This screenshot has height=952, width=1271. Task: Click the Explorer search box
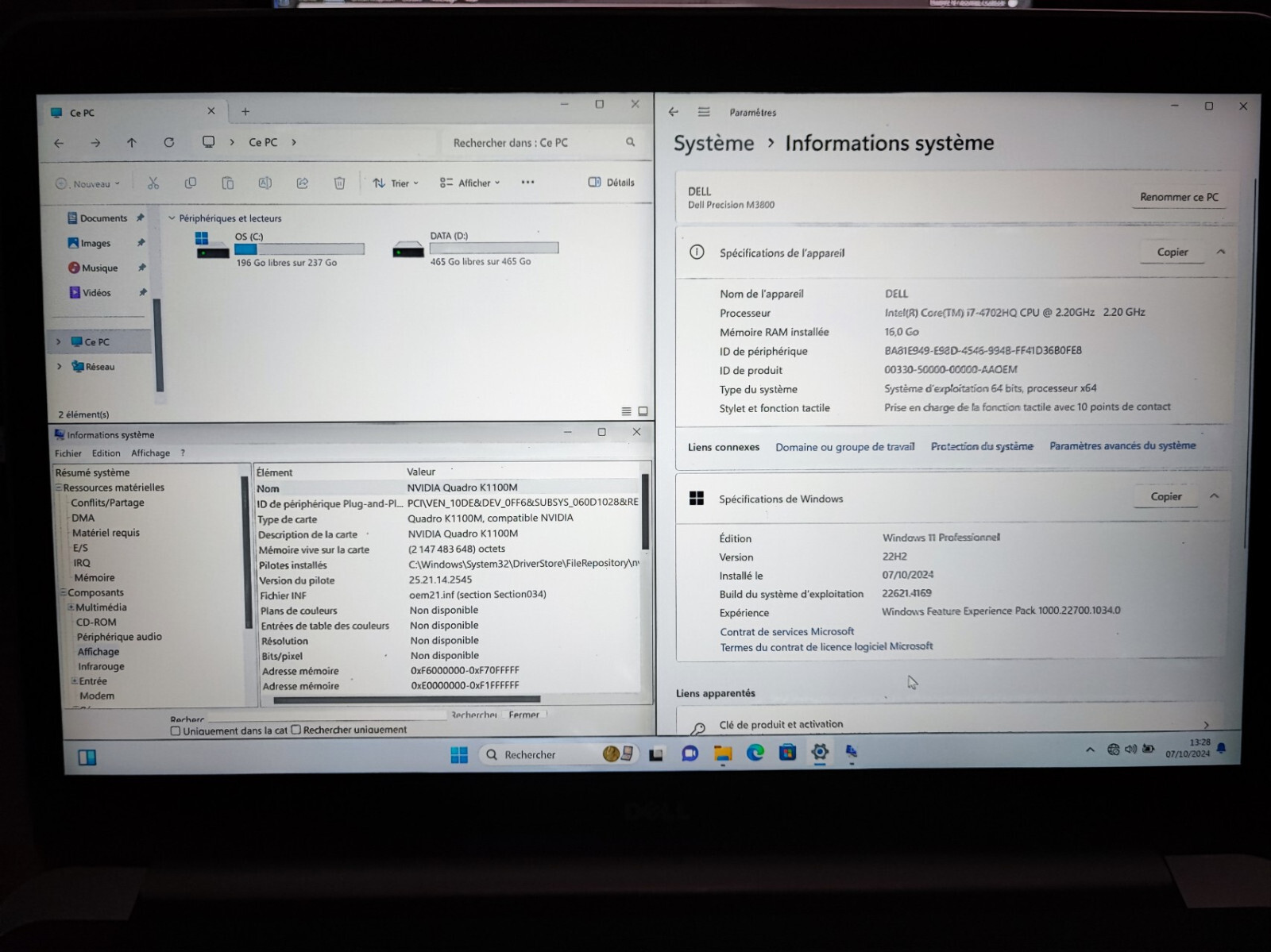click(x=543, y=143)
